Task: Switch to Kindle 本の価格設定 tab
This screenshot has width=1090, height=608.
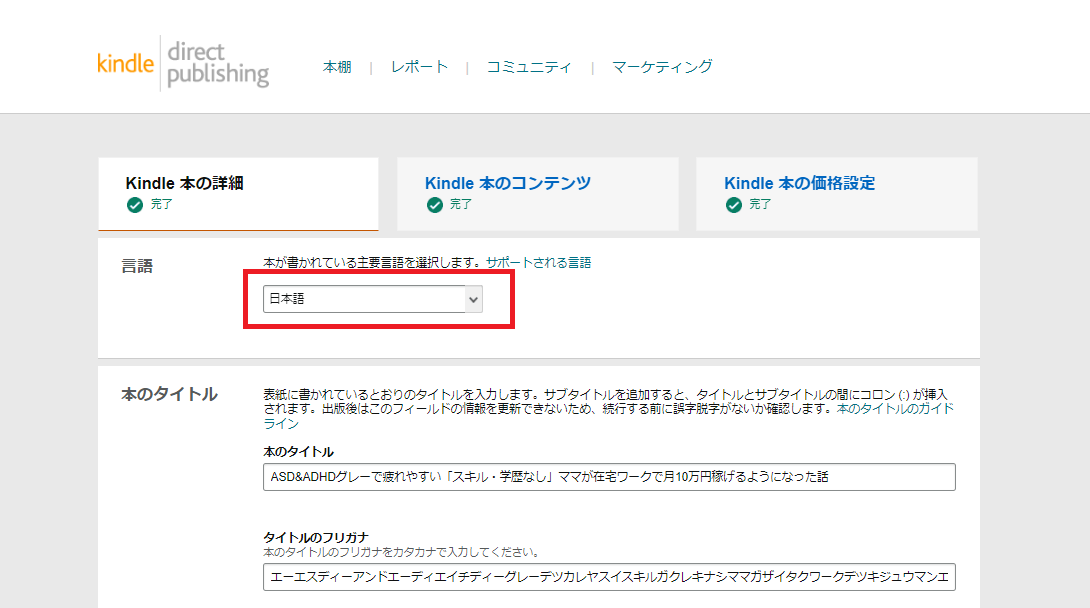Action: pos(836,193)
